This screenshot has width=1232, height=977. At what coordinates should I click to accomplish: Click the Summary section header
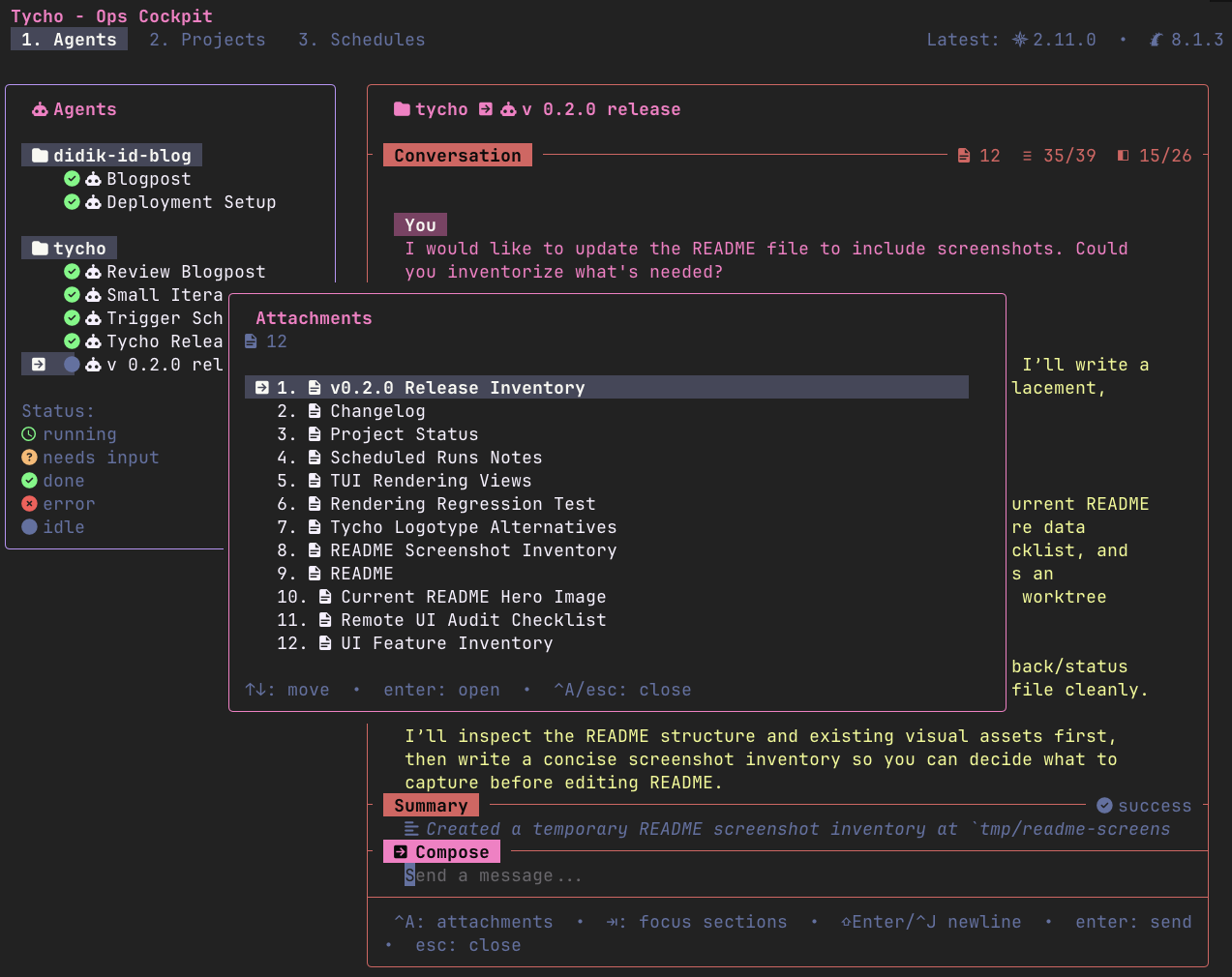pos(431,805)
